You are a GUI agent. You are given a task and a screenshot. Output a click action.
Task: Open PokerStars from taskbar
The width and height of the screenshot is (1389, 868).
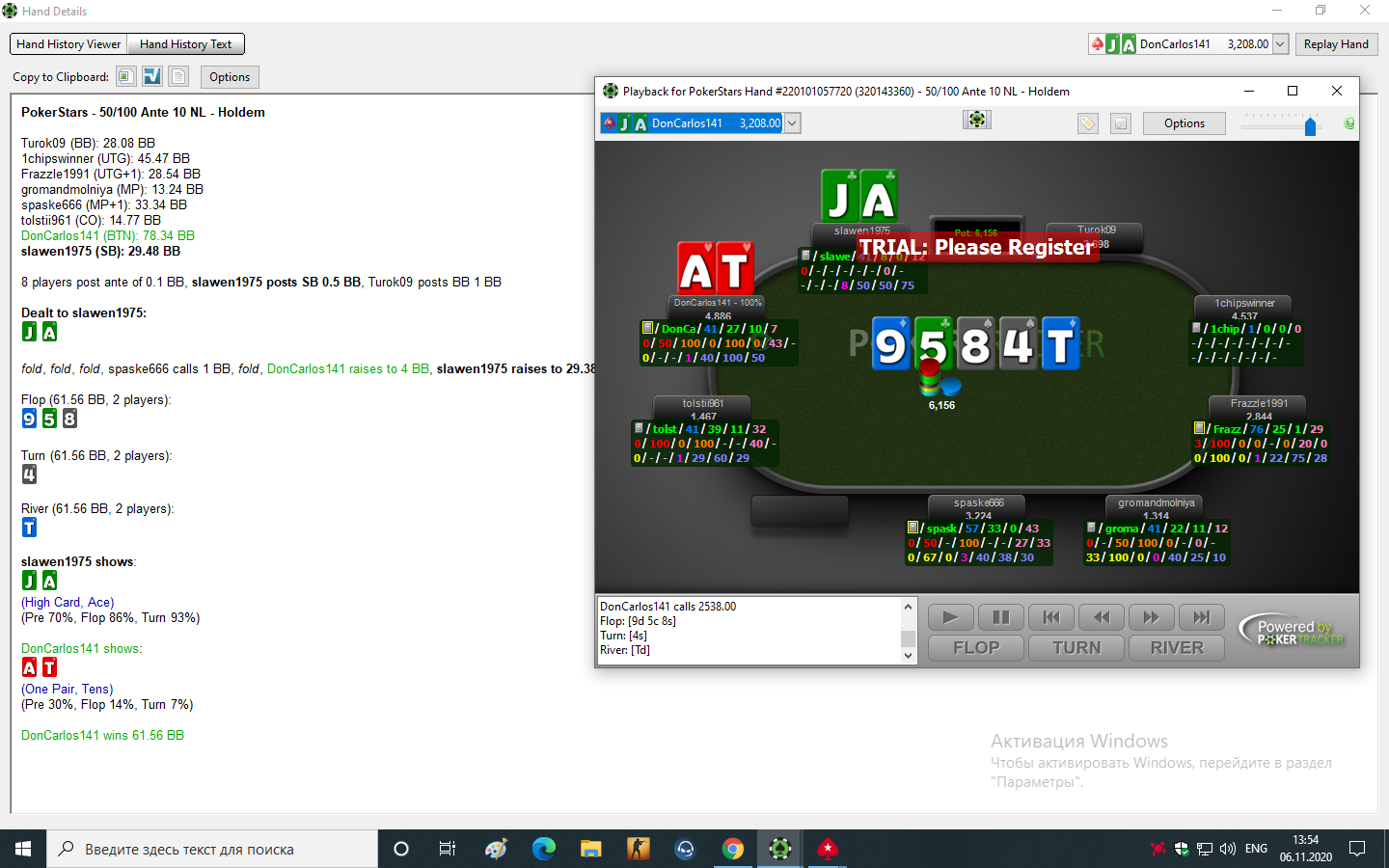coord(828,849)
